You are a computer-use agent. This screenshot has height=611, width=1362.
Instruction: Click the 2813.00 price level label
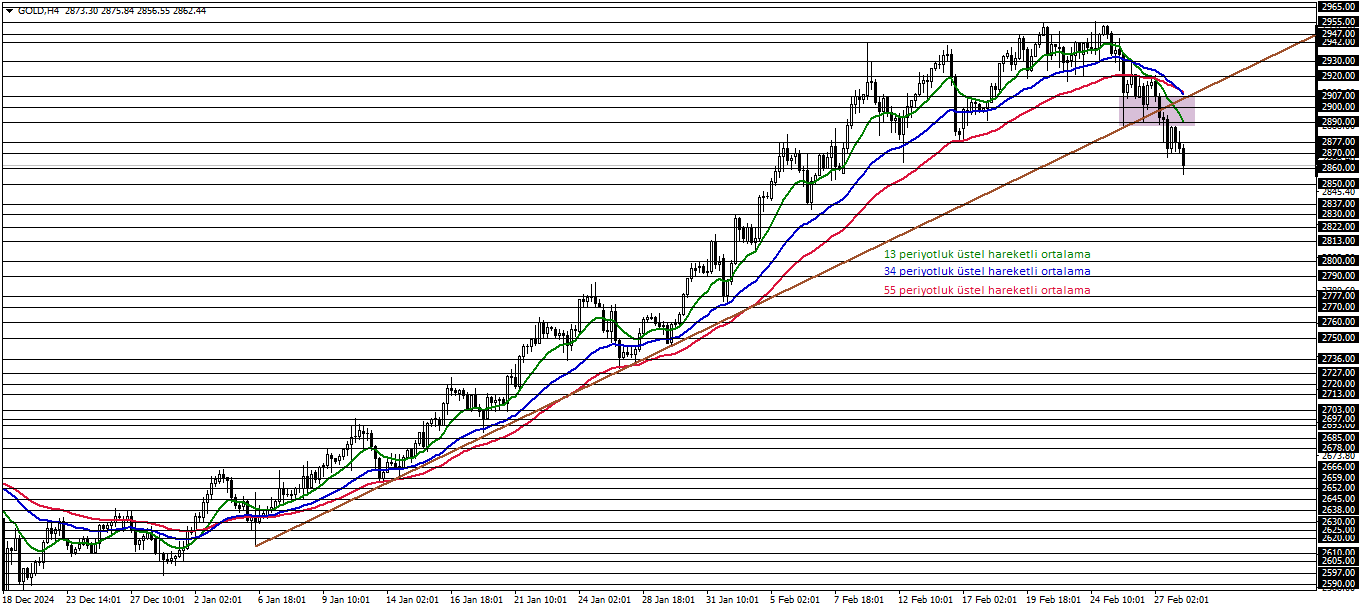[x=1337, y=240]
